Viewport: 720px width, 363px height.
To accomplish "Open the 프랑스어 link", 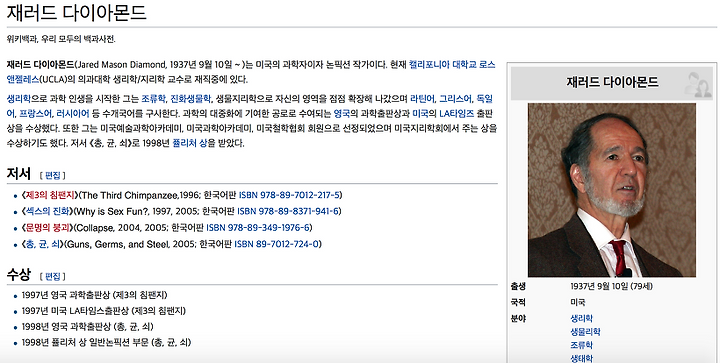I will [35, 113].
